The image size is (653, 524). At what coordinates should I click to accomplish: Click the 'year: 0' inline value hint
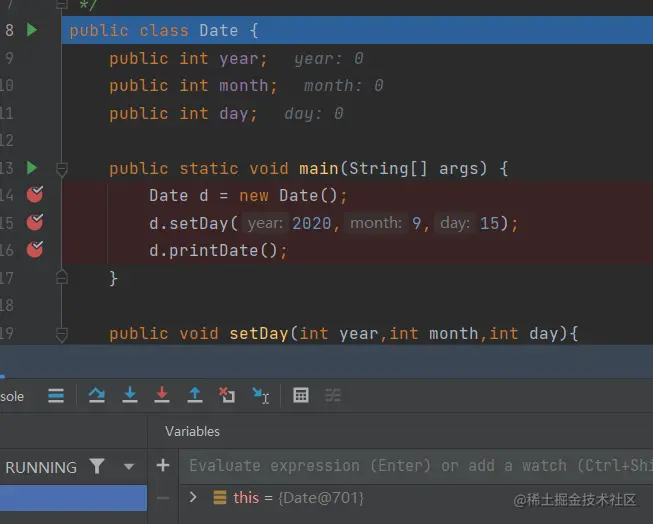coord(329,58)
